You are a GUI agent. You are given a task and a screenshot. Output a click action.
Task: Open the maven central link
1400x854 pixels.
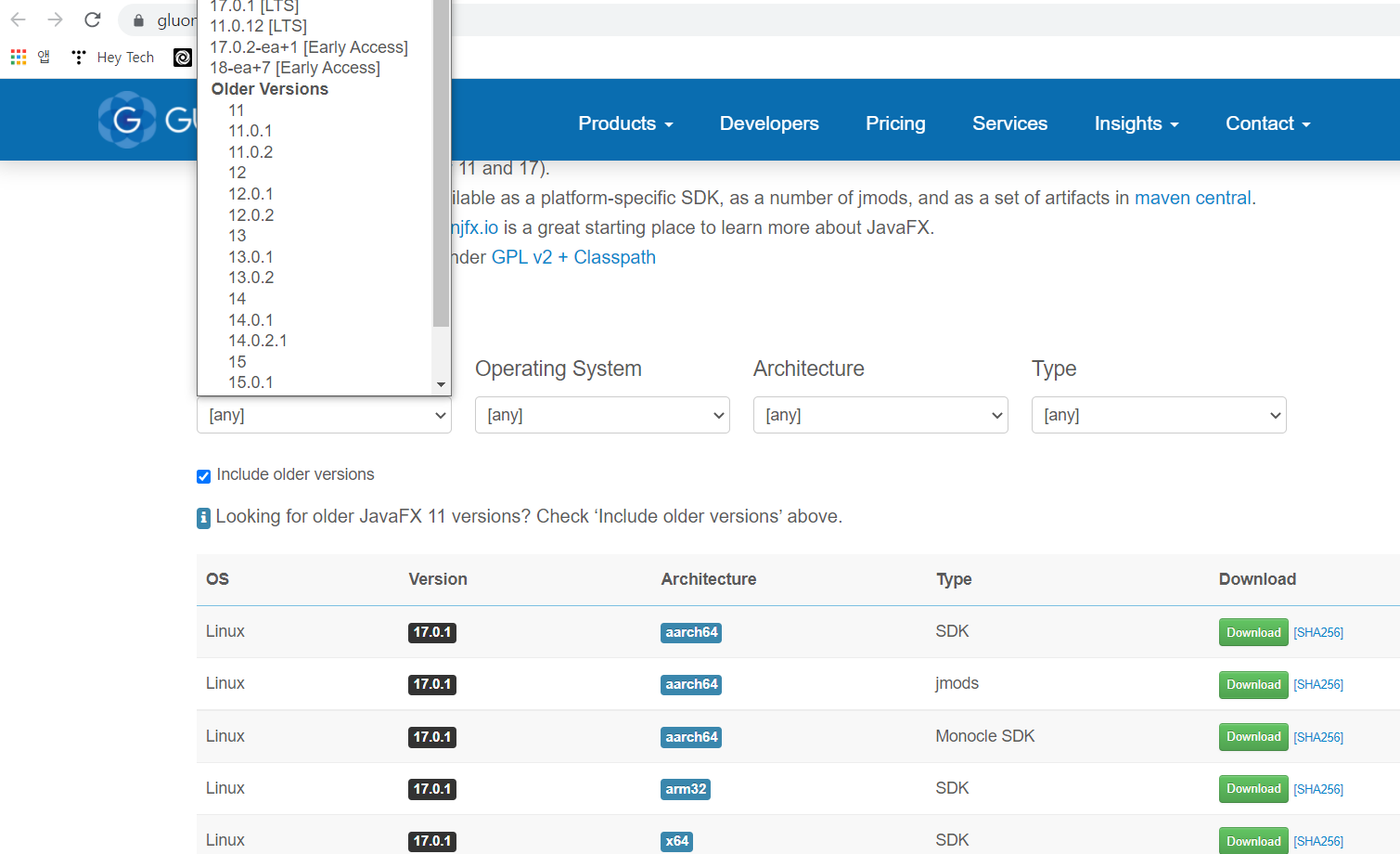[1192, 198]
